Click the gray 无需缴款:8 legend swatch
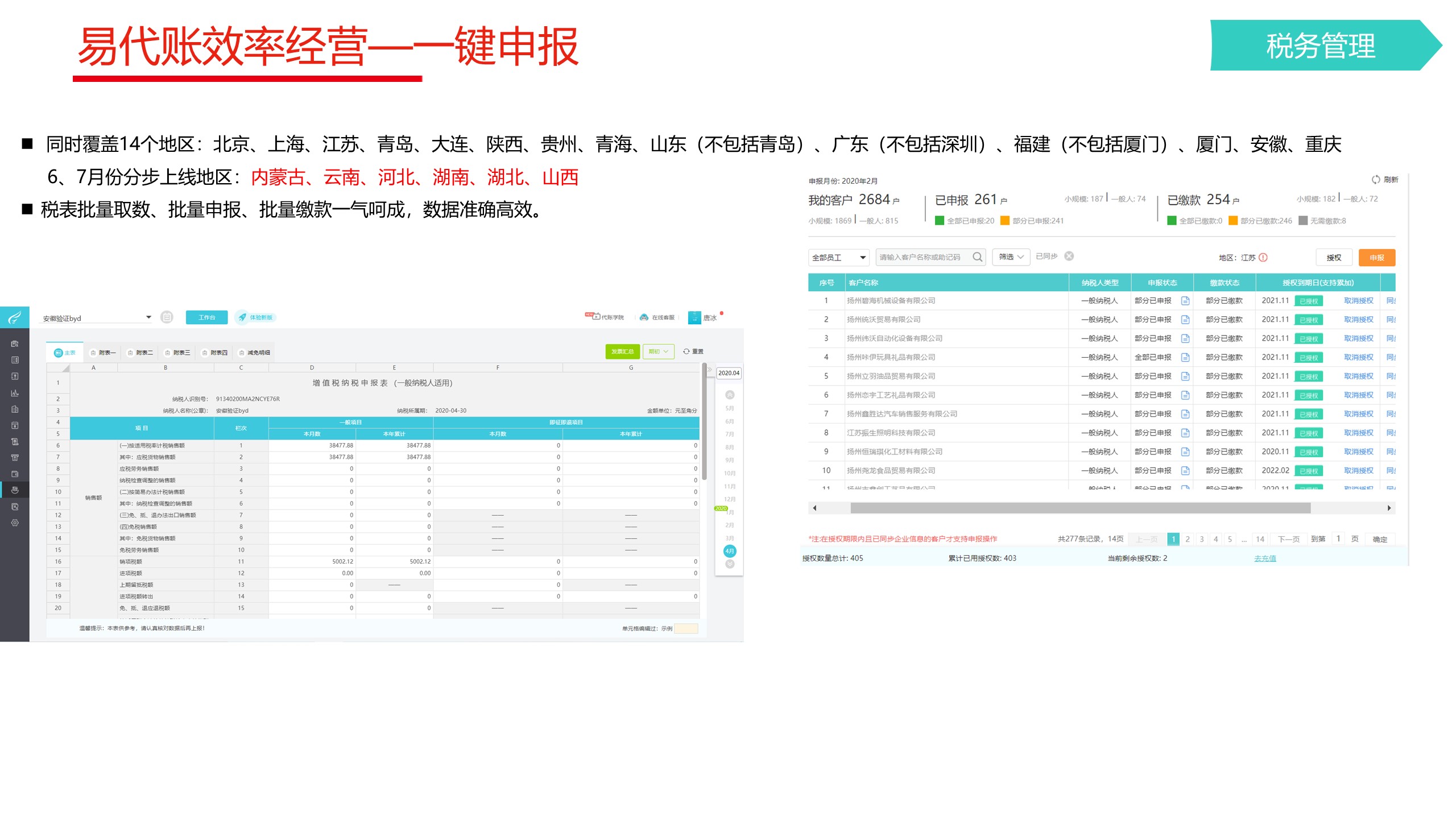This screenshot has width=1456, height=819. point(1303,221)
